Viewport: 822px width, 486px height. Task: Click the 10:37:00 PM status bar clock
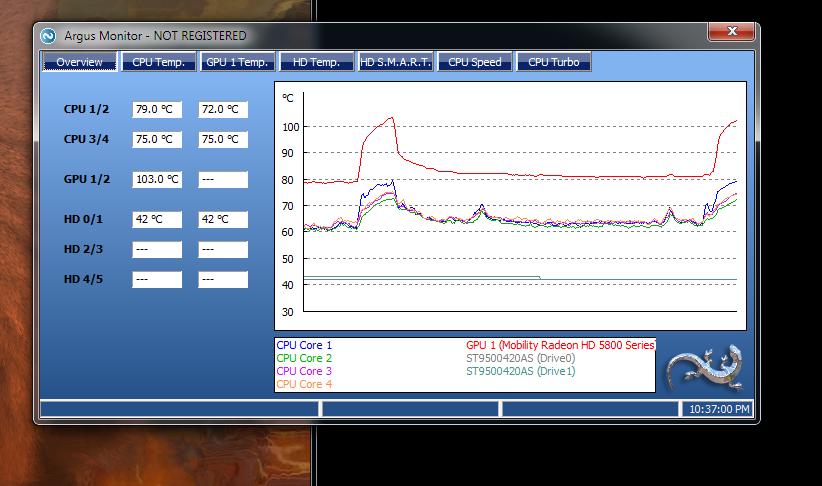719,409
